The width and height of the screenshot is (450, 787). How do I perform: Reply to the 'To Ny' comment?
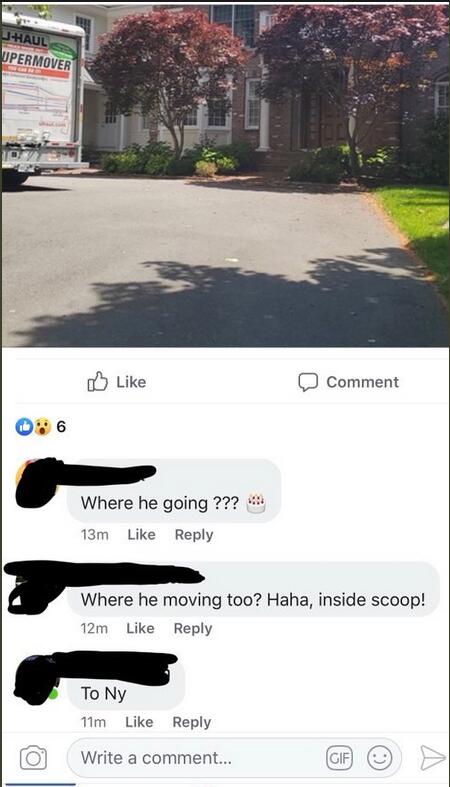click(192, 723)
